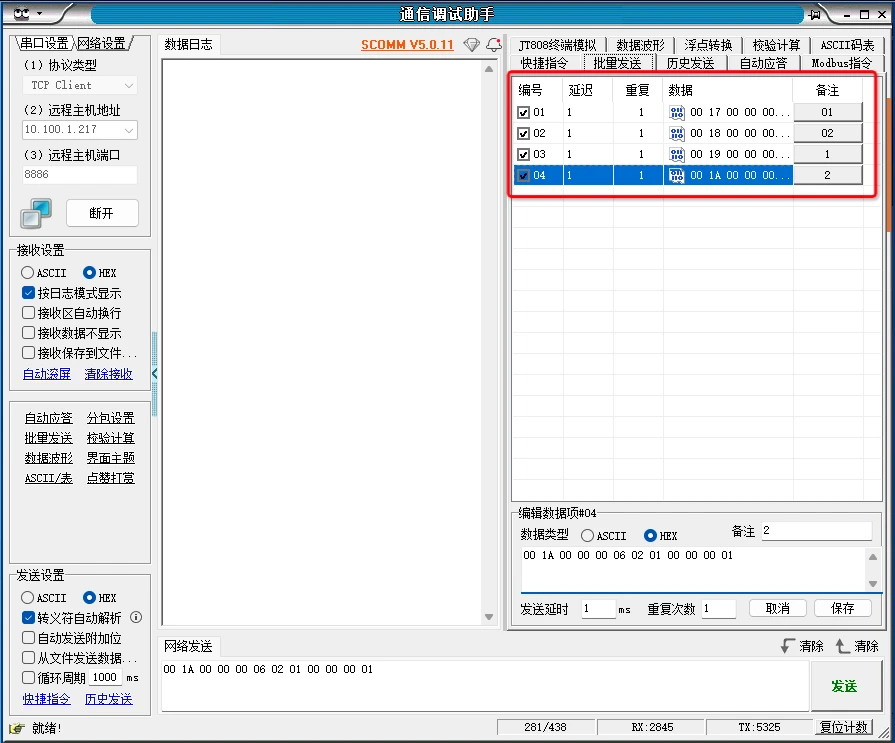Collapse the receive panel with the left chevron
The width and height of the screenshot is (895, 743).
pyautogui.click(x=152, y=374)
